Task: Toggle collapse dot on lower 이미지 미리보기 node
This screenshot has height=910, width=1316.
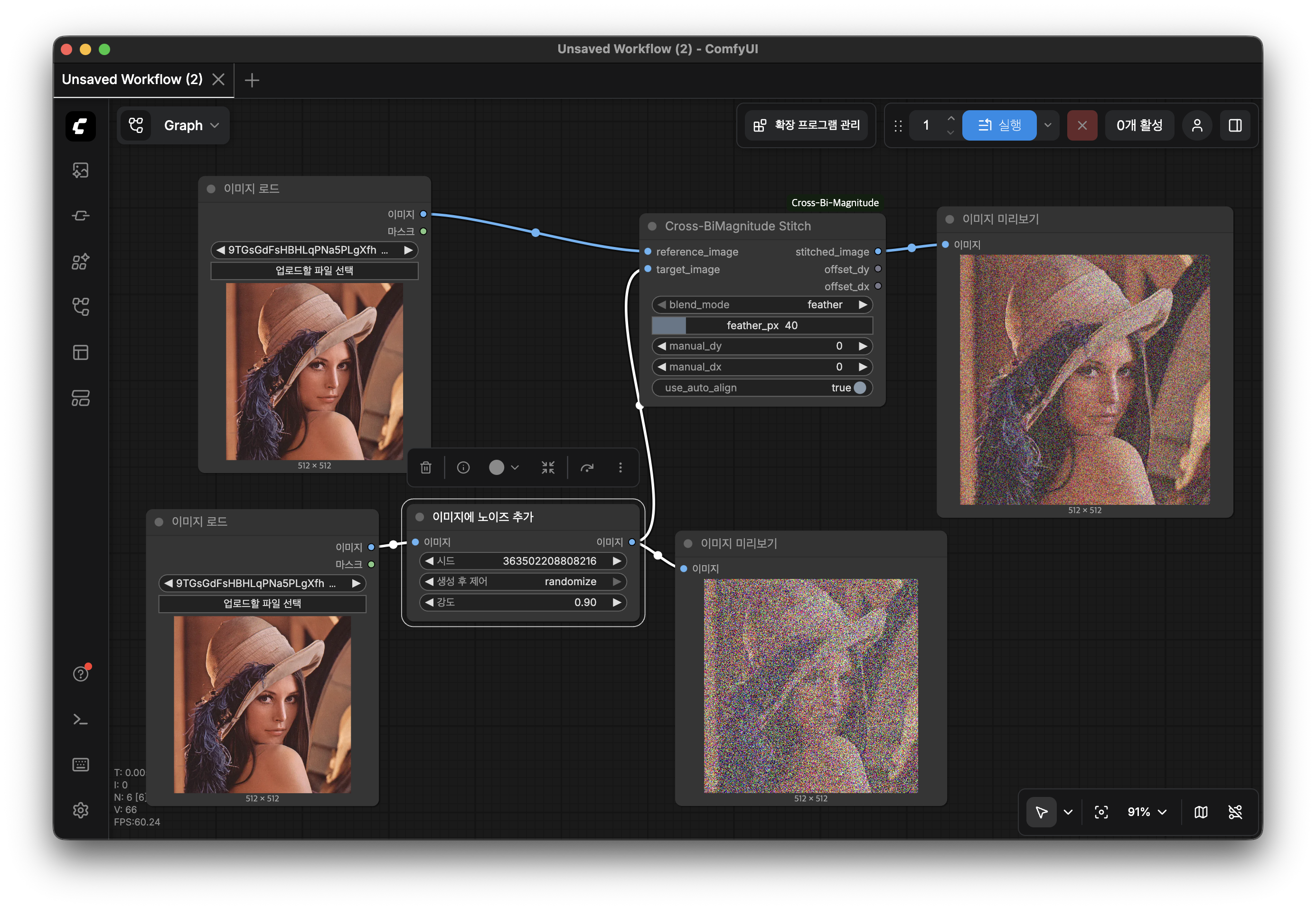Action: [x=688, y=543]
